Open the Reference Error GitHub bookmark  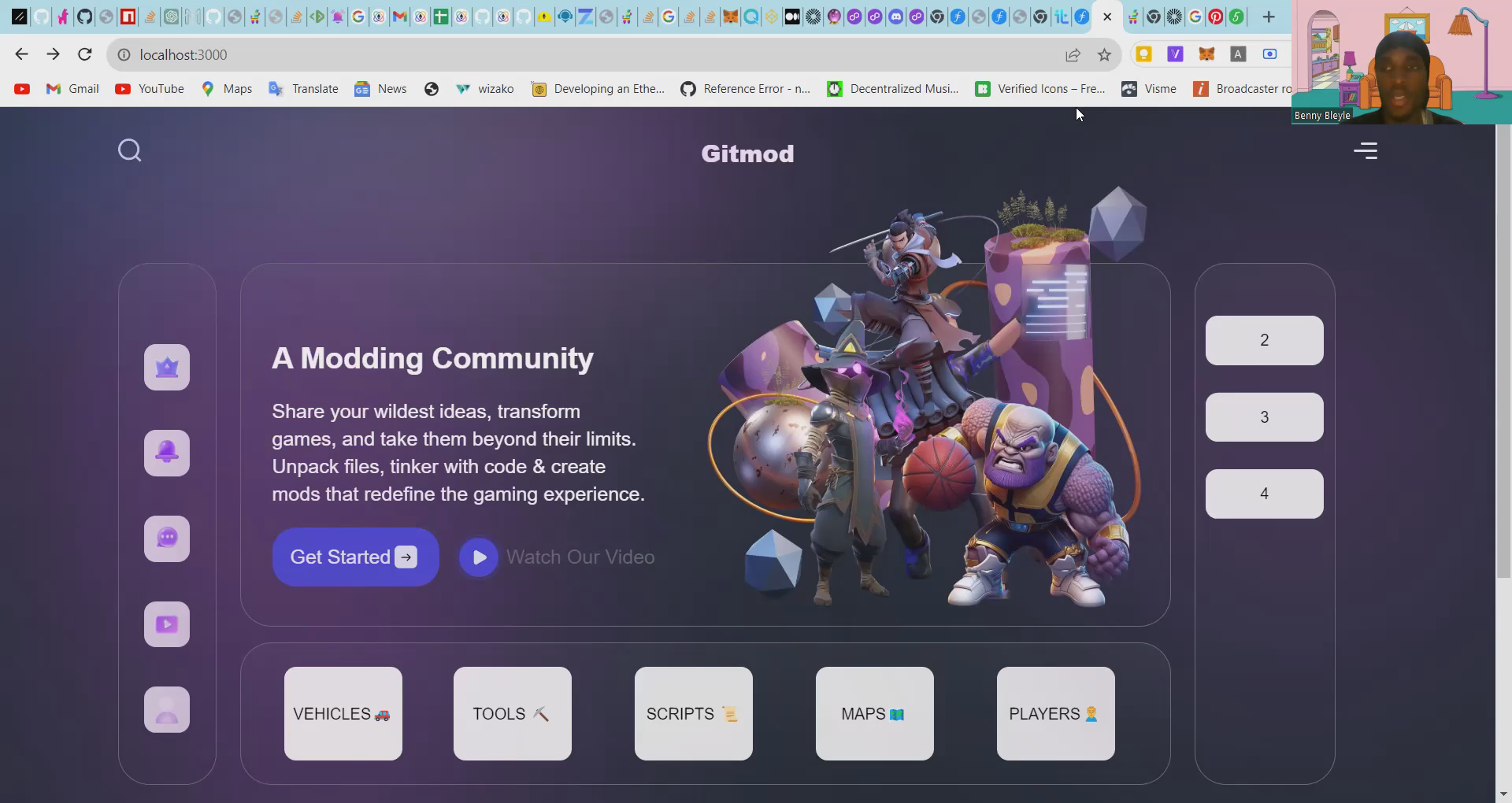click(x=745, y=89)
